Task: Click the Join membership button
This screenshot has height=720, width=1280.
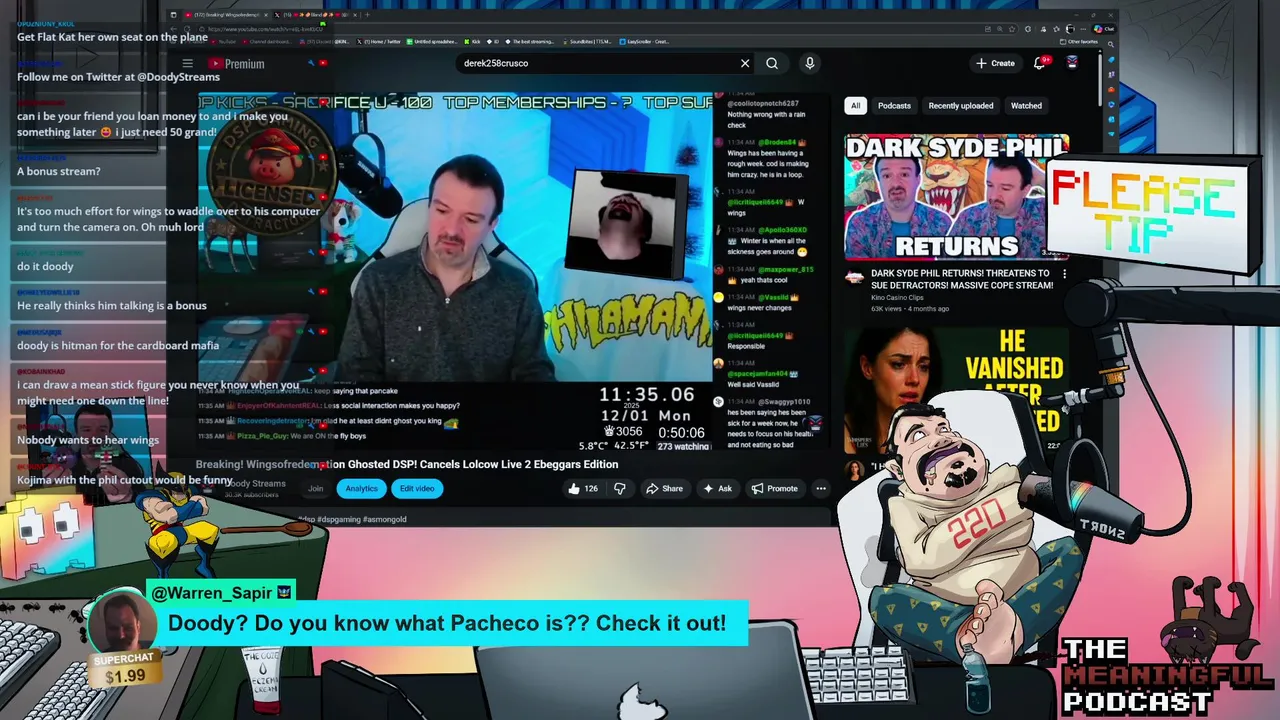Action: (x=316, y=489)
